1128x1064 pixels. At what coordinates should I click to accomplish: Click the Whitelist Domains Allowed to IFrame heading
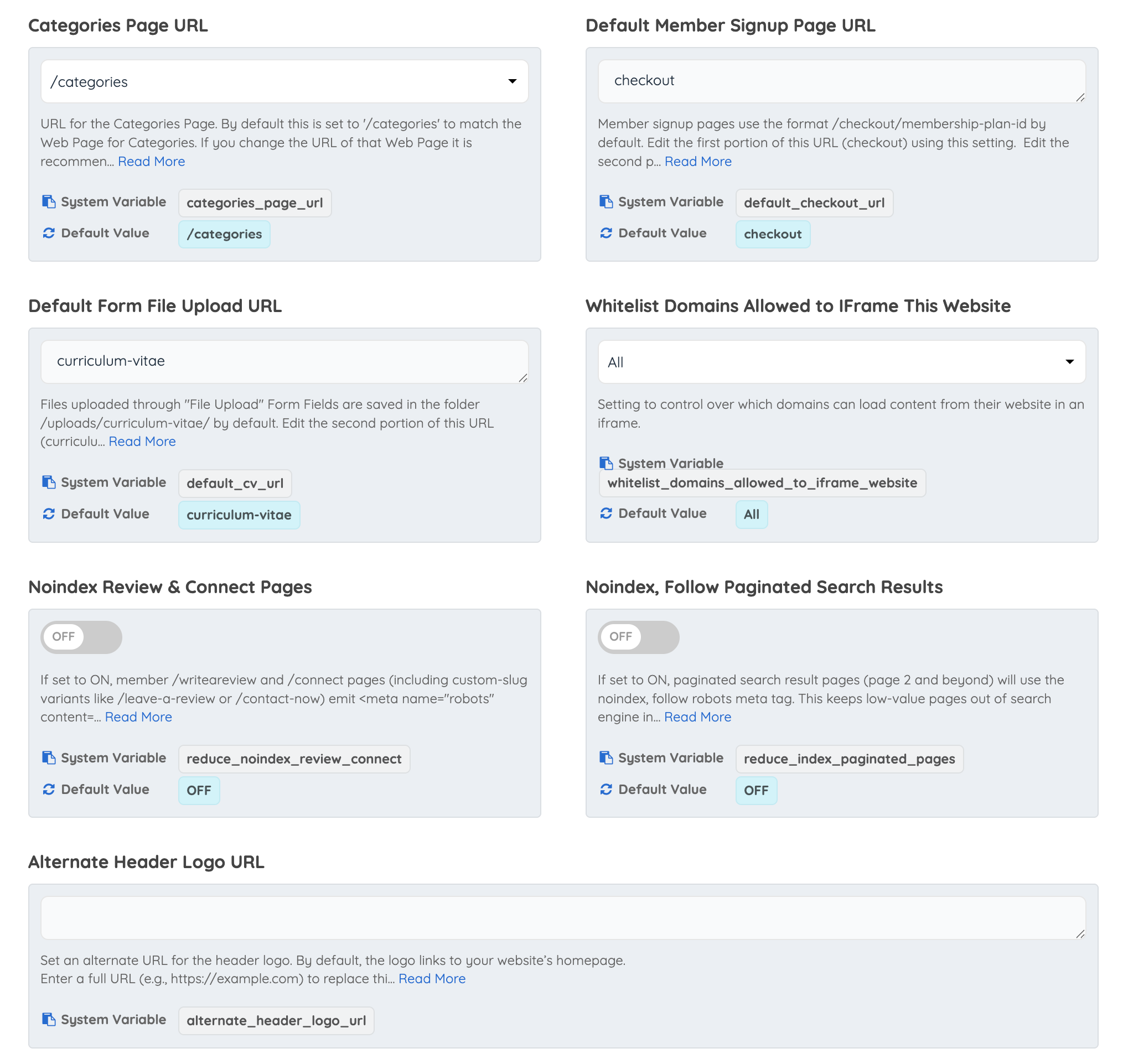pos(798,307)
